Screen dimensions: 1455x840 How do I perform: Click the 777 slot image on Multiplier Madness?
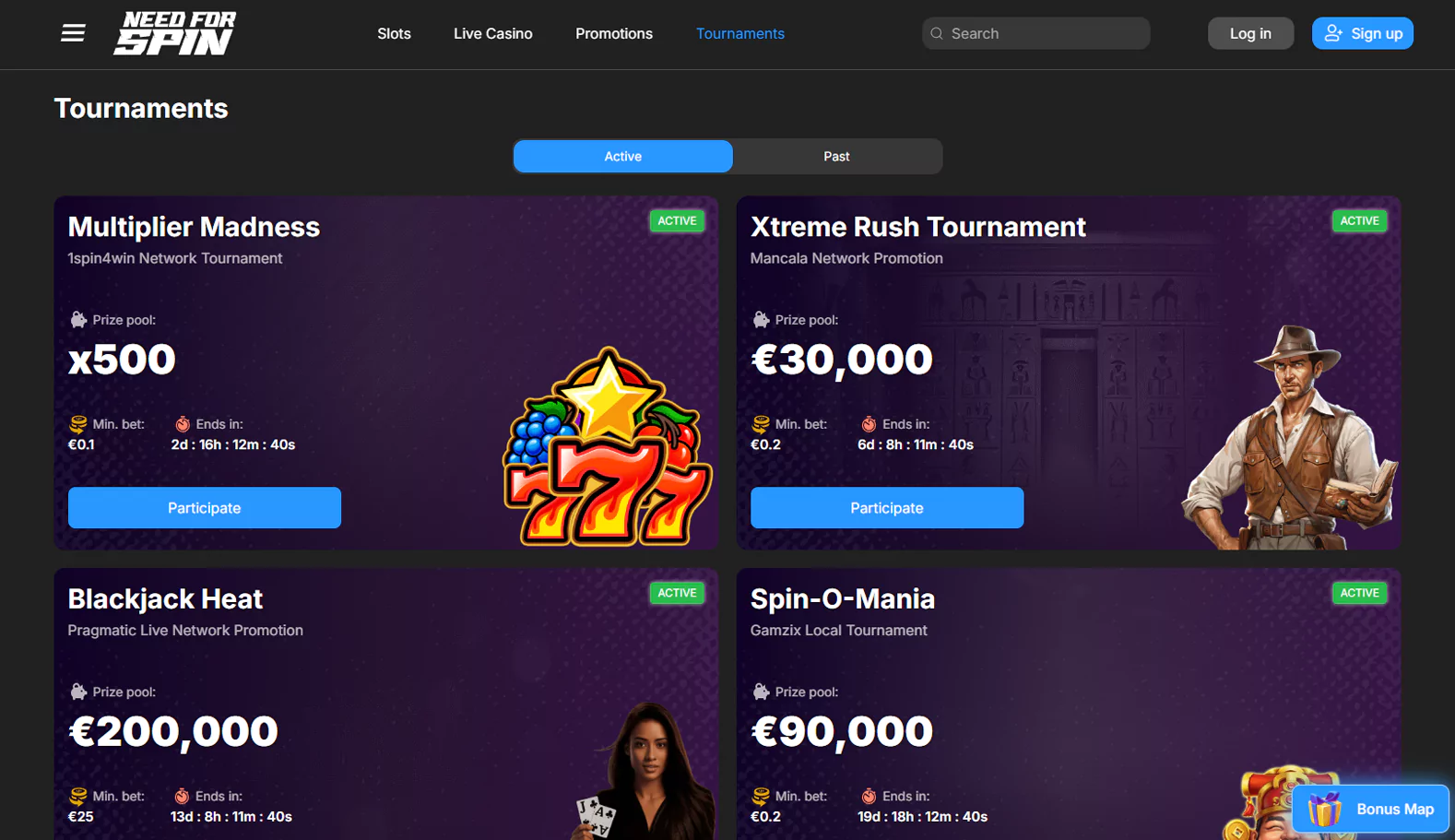(x=608, y=446)
